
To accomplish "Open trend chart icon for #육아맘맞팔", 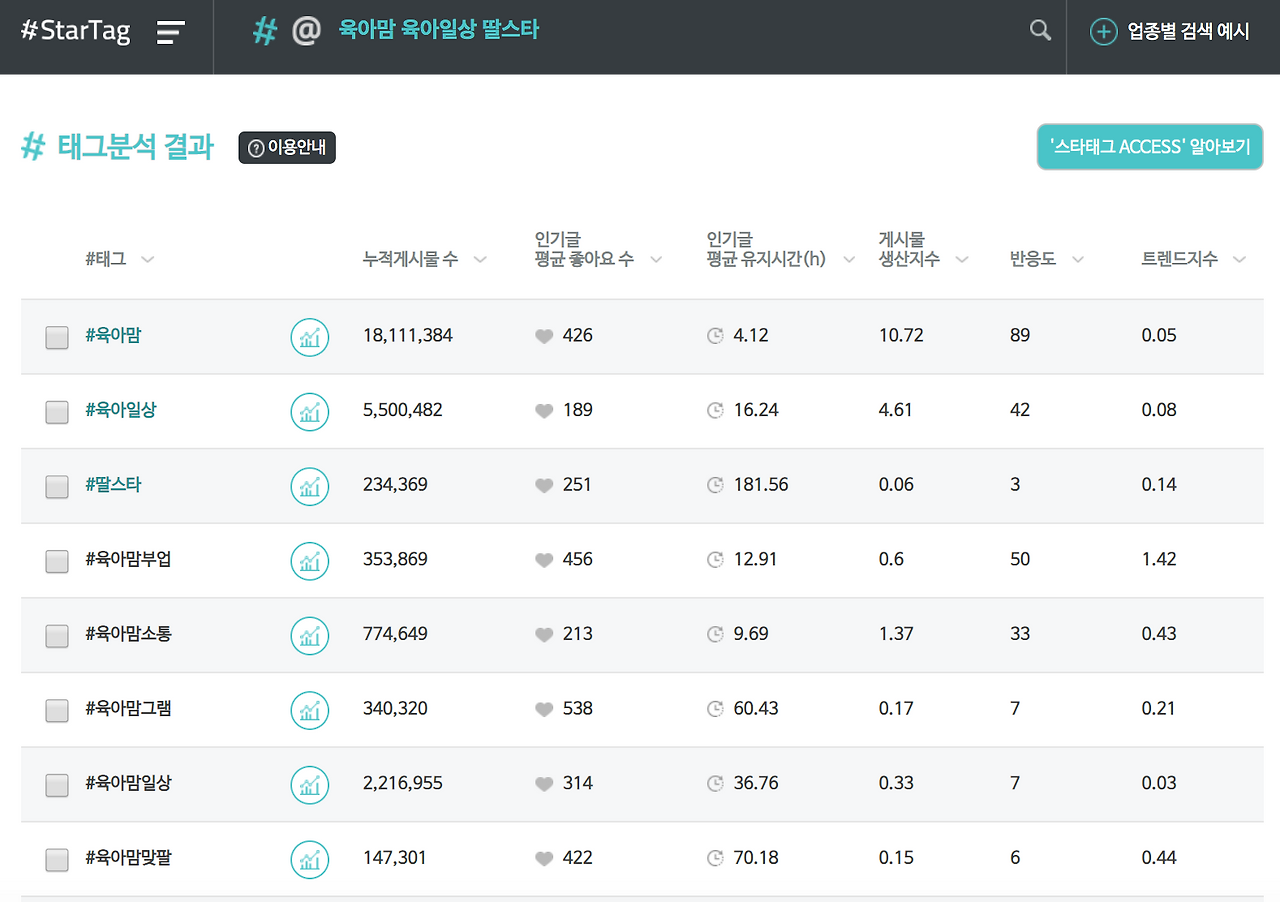I will tap(310, 859).
